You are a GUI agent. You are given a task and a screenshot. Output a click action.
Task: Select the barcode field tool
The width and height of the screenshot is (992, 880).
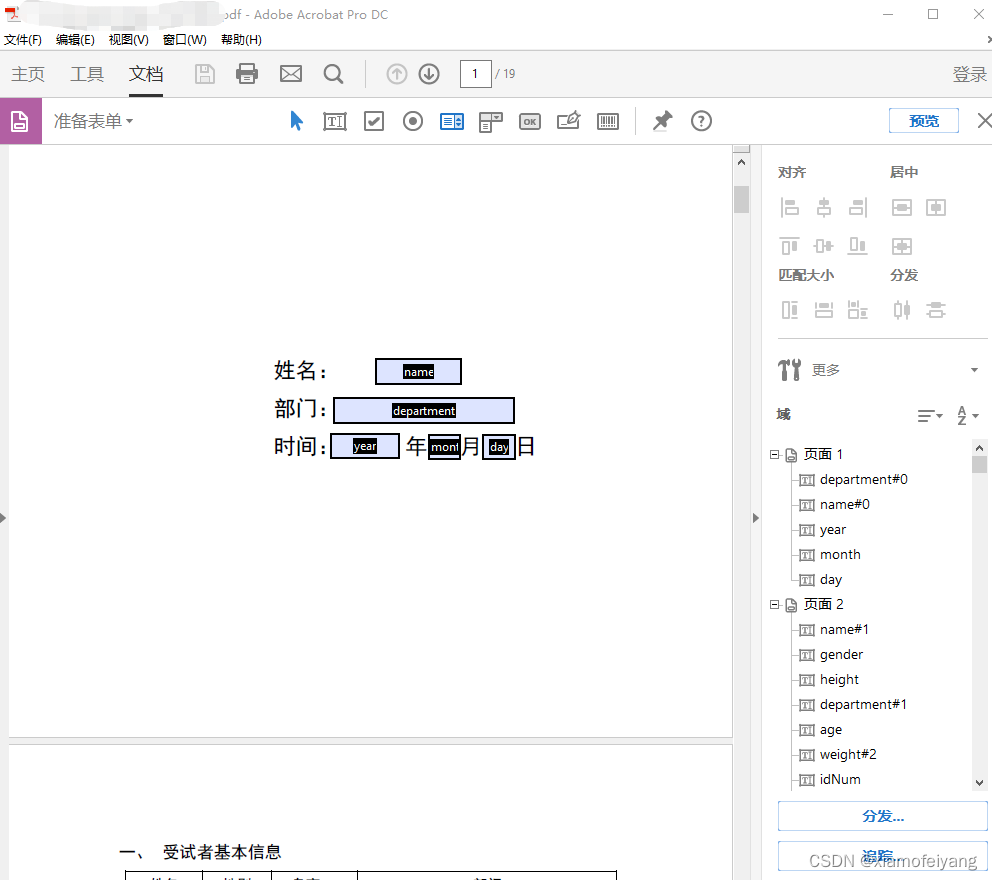pyautogui.click(x=608, y=120)
